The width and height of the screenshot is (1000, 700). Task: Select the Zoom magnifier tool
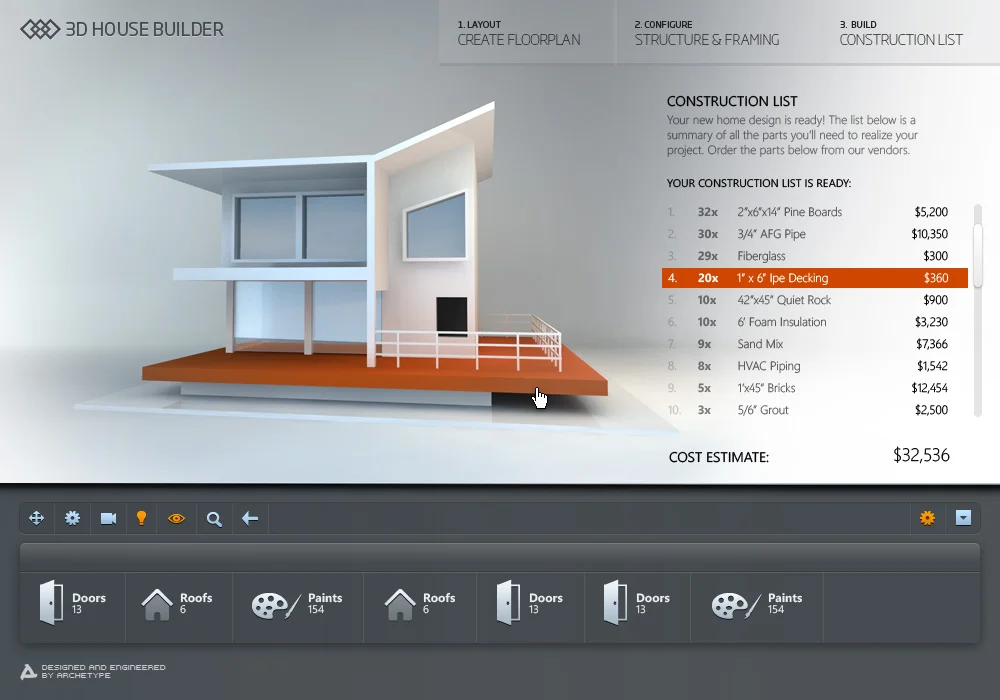click(x=213, y=518)
